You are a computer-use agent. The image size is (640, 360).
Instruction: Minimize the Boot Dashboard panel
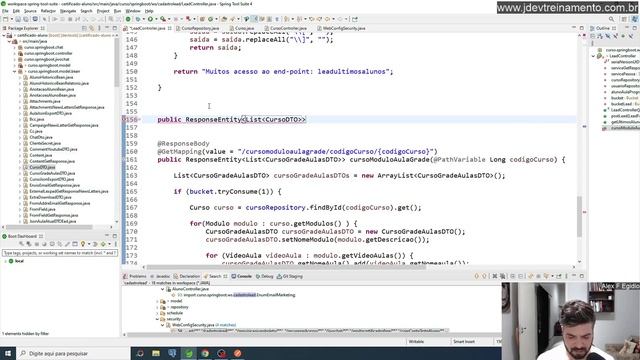(107, 236)
